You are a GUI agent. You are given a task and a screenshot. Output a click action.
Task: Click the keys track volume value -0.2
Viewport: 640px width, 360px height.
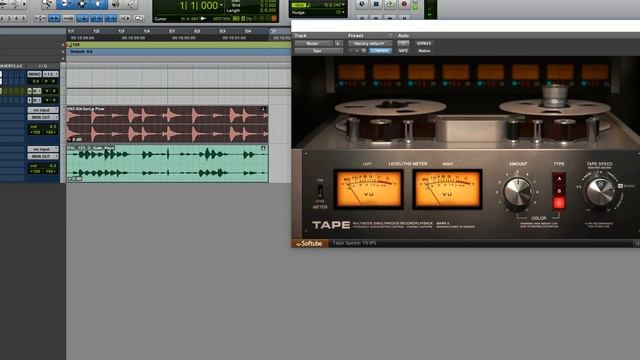(x=52, y=166)
